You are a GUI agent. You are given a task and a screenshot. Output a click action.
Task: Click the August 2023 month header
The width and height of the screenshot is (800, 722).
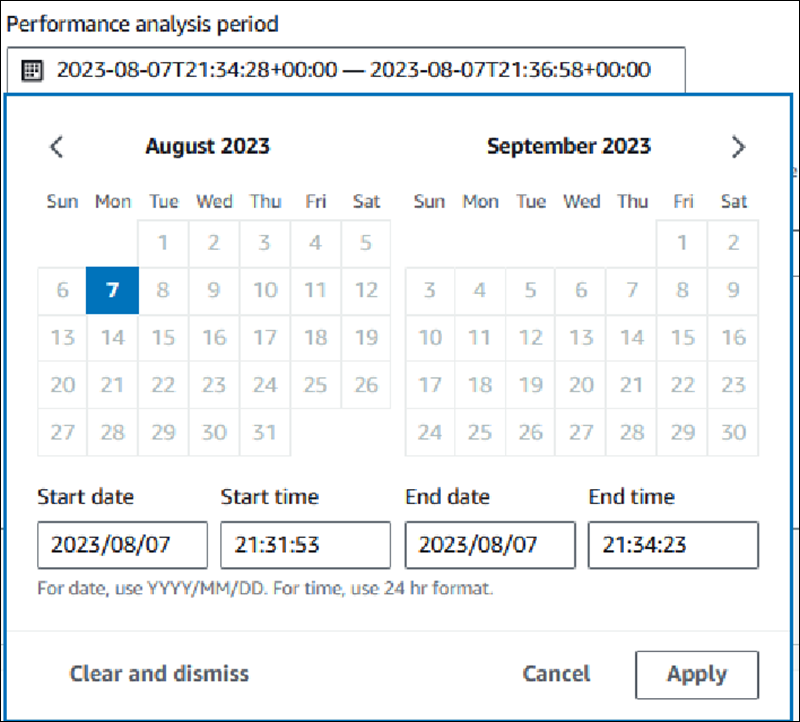(x=207, y=146)
